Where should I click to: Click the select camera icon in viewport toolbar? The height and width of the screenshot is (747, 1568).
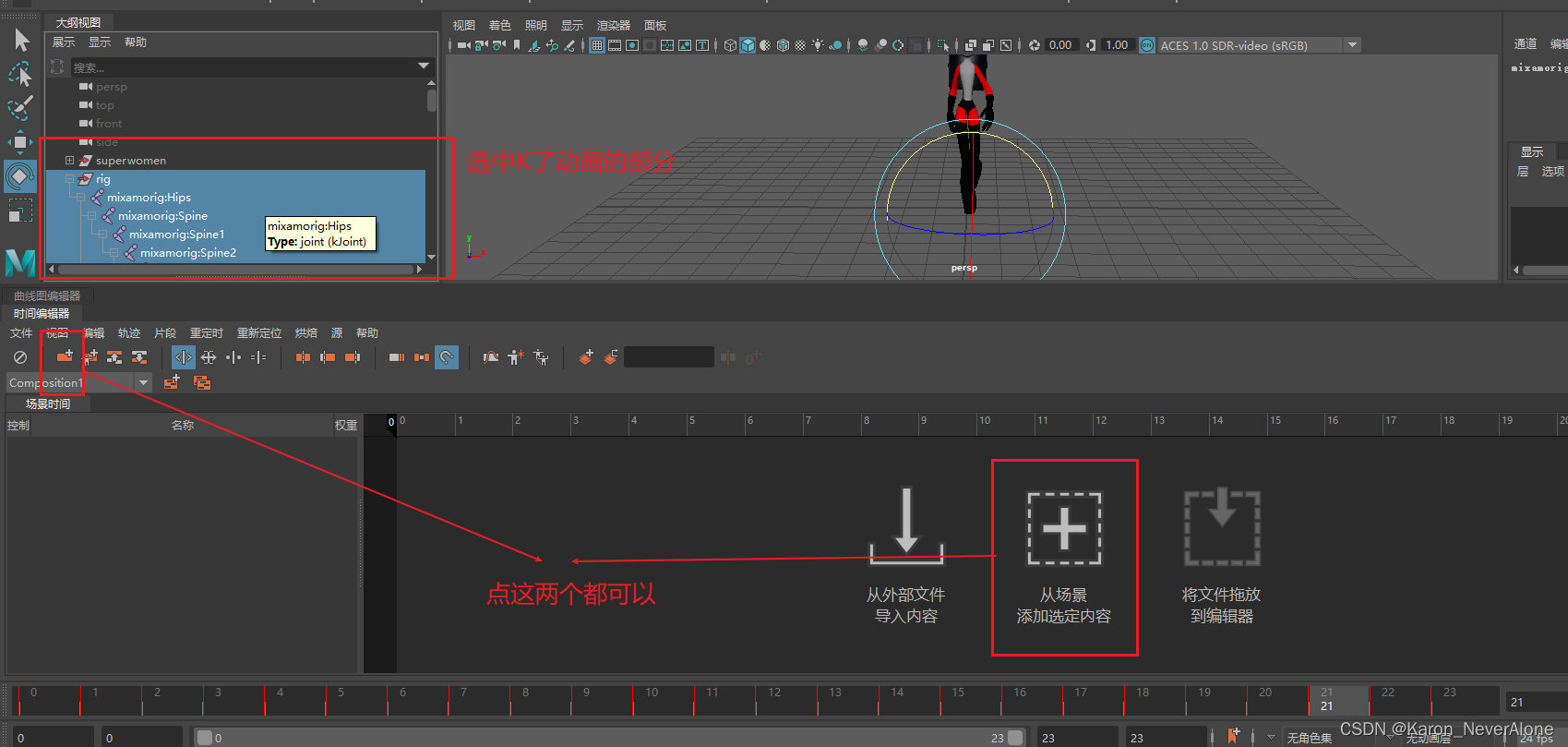pos(463,45)
